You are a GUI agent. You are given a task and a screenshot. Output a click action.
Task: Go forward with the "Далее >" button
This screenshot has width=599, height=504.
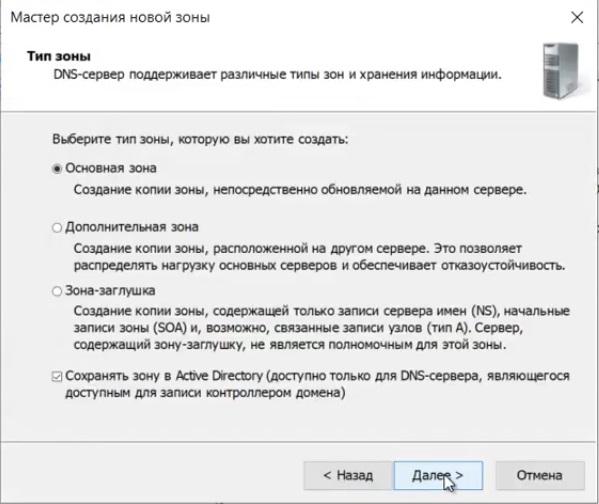coord(438,475)
